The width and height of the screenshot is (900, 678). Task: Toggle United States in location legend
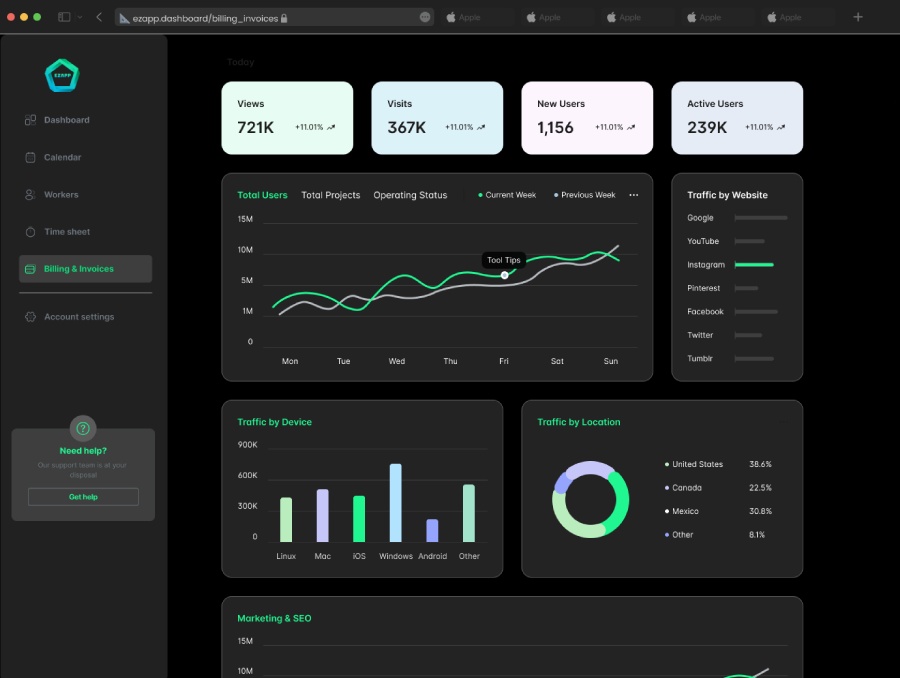tap(696, 464)
